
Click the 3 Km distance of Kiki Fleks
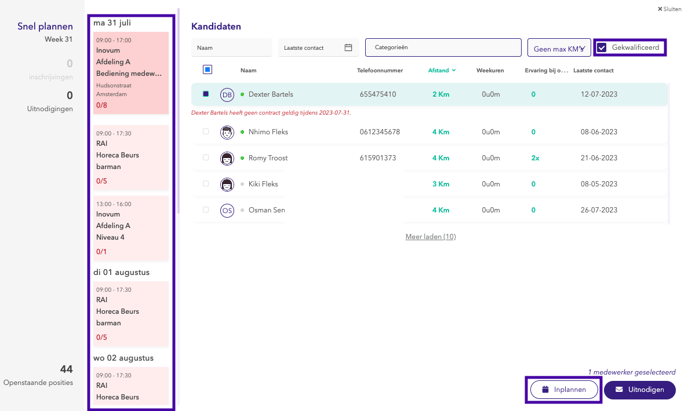click(441, 184)
